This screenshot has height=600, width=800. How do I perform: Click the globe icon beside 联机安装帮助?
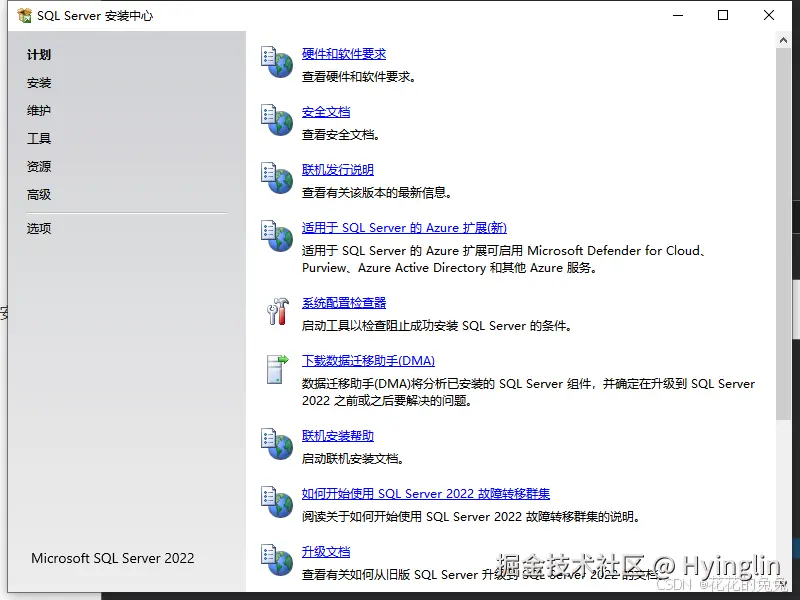[x=277, y=444]
